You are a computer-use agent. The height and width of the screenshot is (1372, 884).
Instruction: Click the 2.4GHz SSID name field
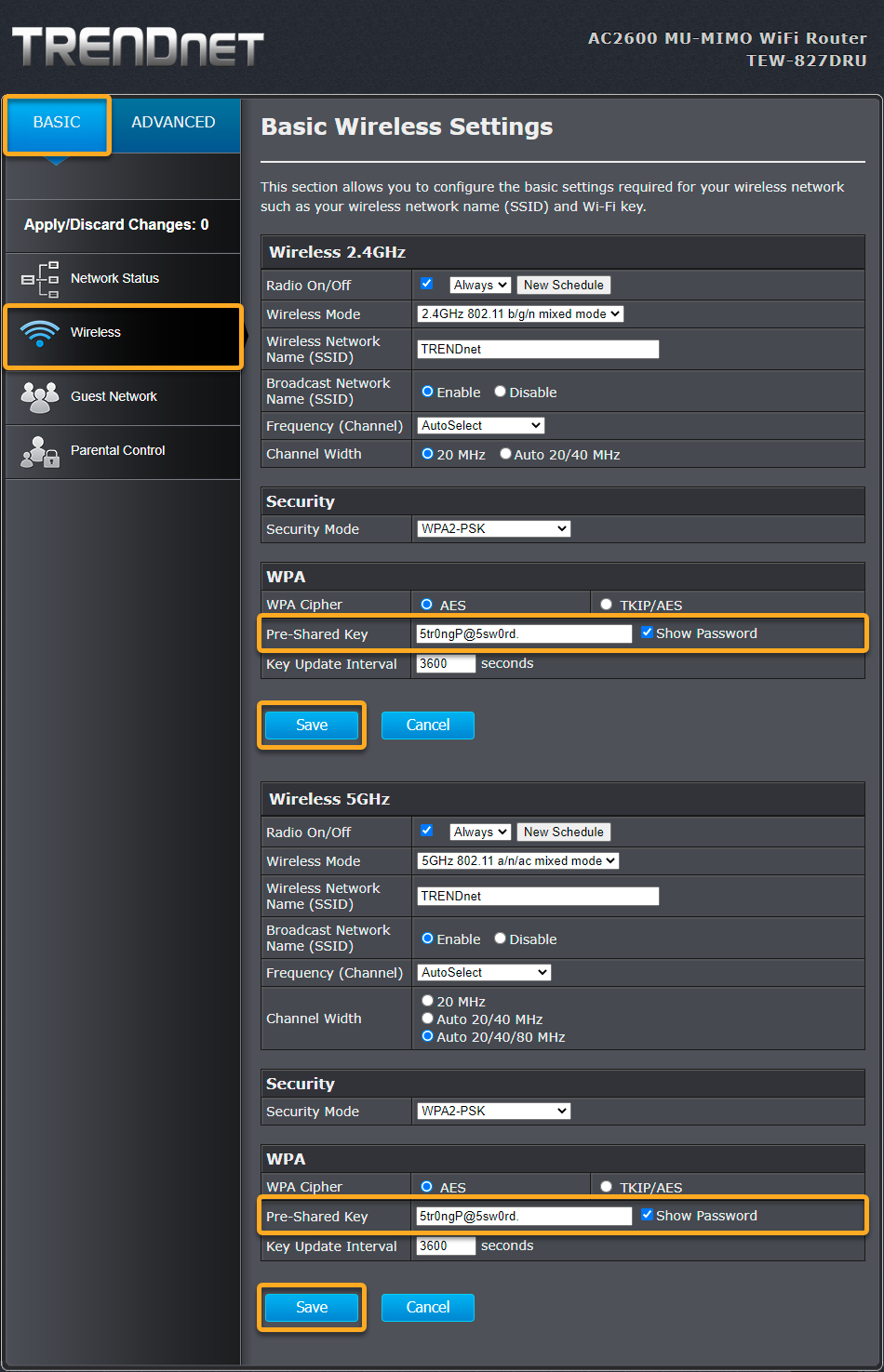pyautogui.click(x=538, y=350)
